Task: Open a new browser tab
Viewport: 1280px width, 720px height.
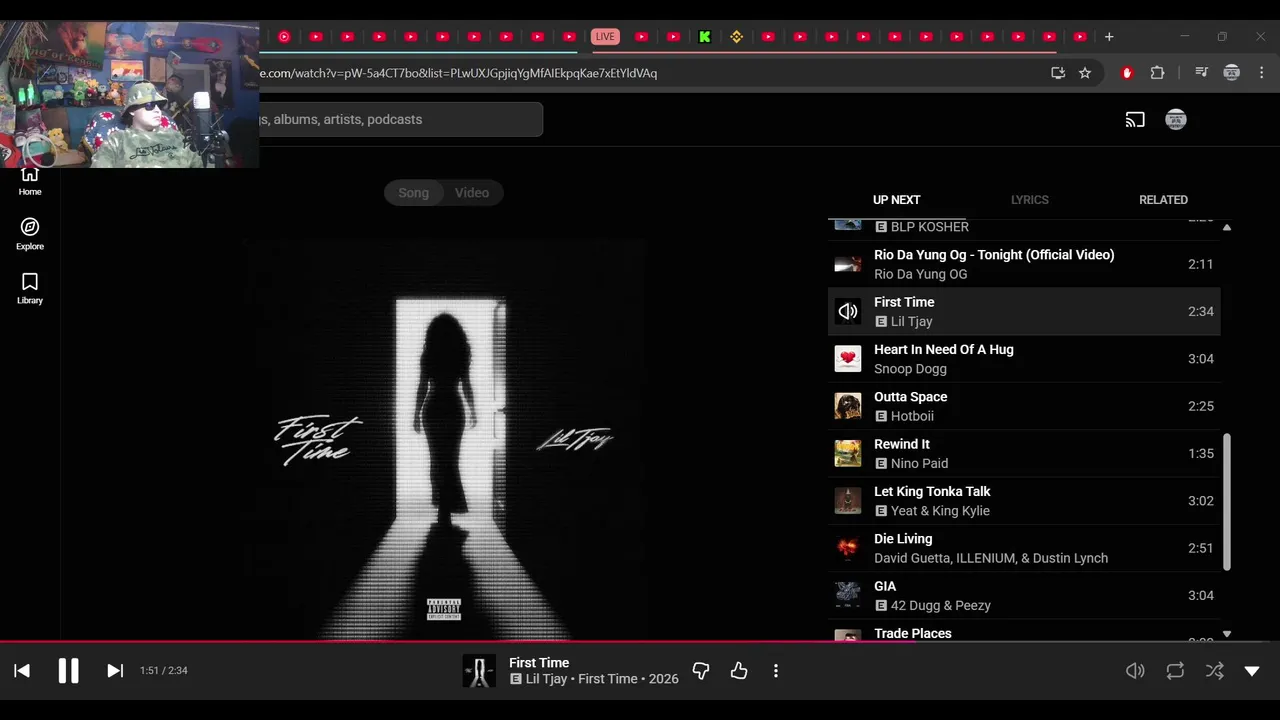Action: pos(1109,37)
